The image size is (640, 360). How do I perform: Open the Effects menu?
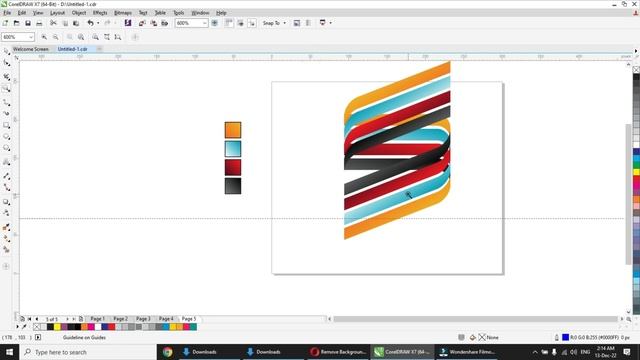100,13
